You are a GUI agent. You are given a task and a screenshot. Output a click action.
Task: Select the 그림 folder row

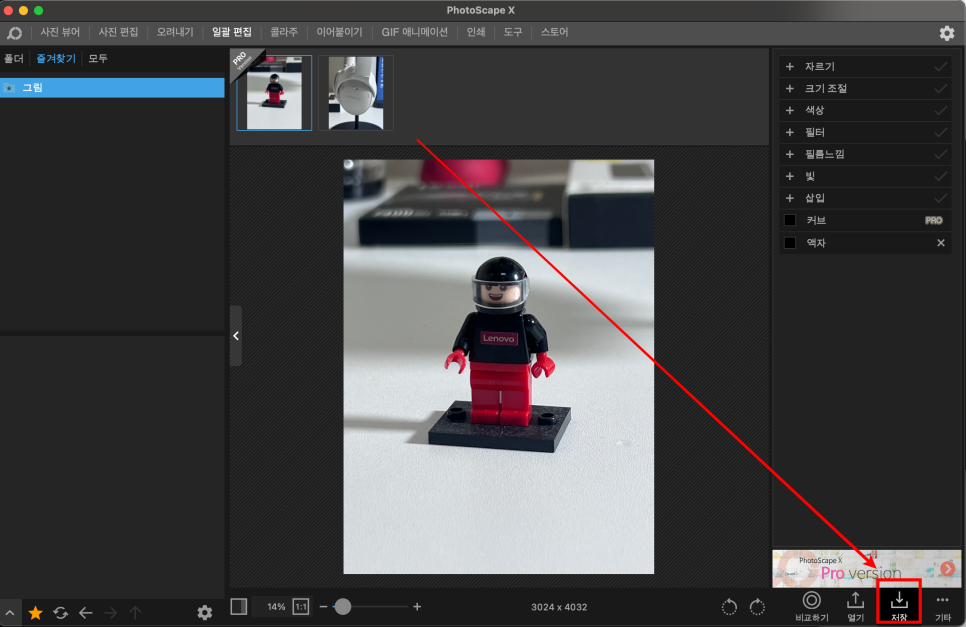click(112, 87)
